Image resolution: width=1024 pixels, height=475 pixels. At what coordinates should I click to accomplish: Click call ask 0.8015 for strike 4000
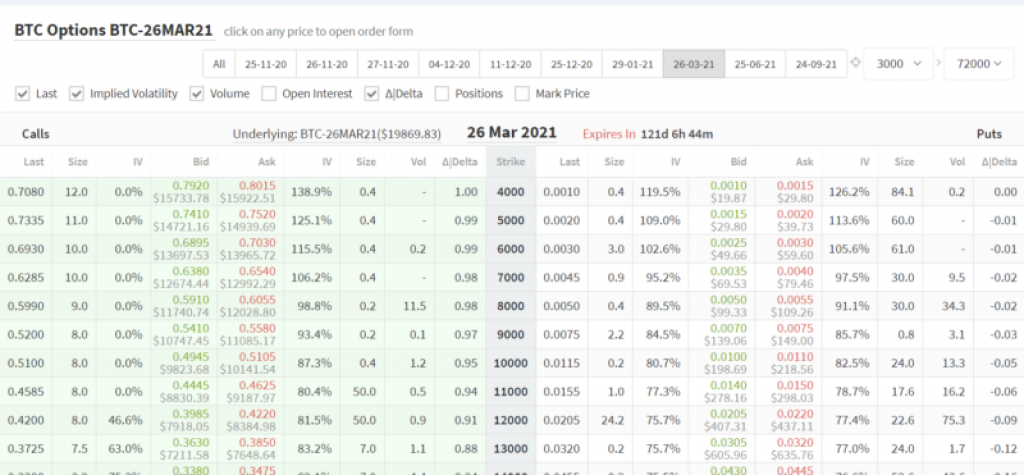tap(257, 186)
